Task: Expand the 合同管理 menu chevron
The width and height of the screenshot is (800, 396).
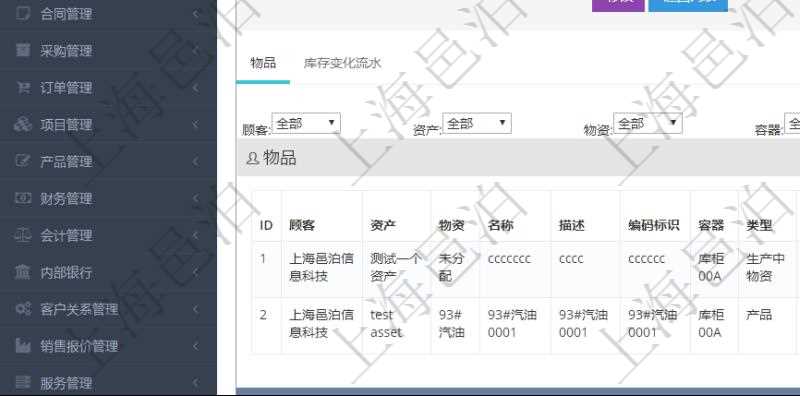Action: coord(195,14)
